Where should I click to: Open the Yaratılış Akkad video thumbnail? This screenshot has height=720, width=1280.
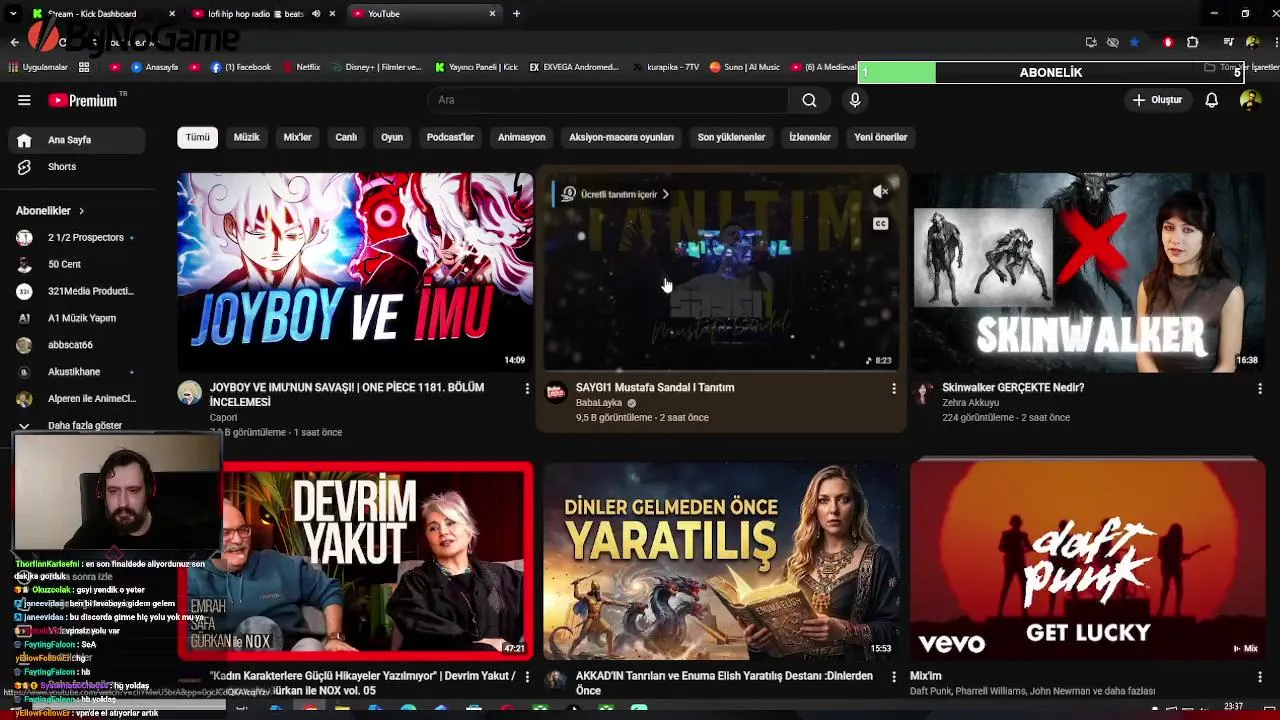tap(721, 560)
